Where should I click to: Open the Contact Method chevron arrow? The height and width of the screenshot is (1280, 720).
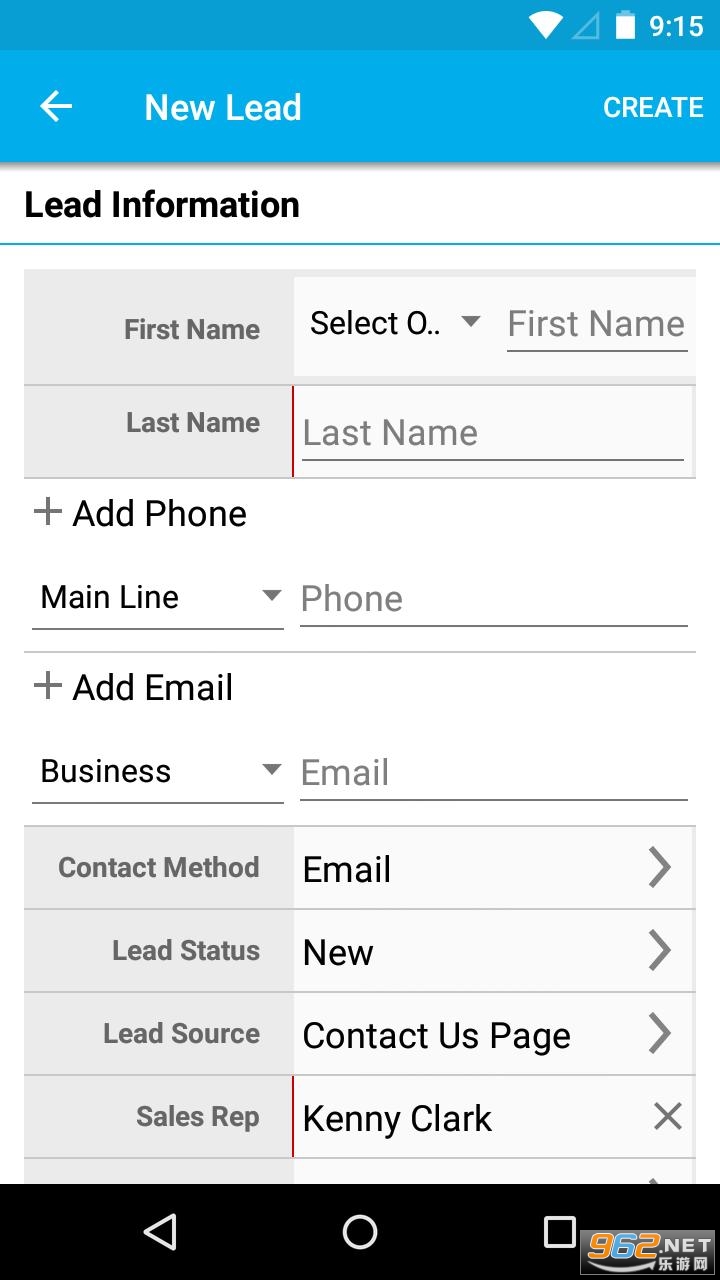(659, 868)
